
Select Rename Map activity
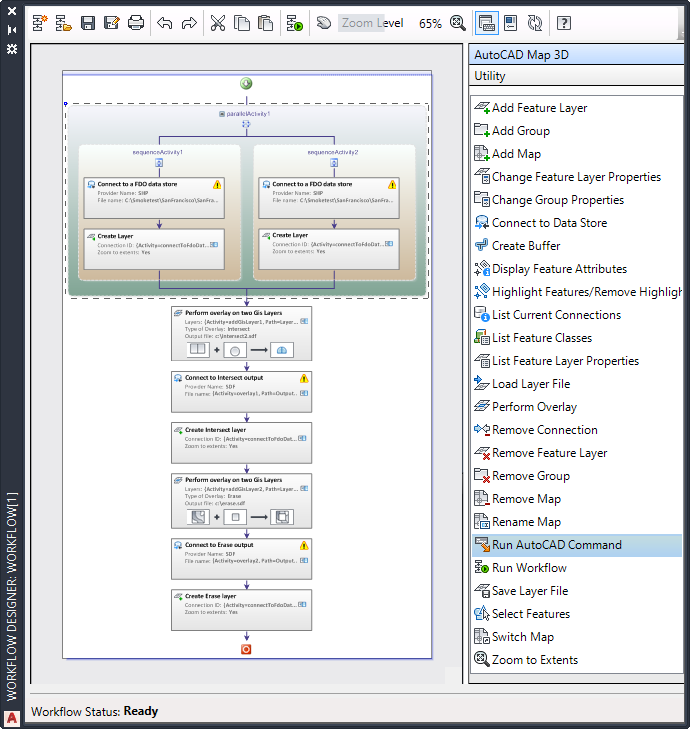click(577, 522)
